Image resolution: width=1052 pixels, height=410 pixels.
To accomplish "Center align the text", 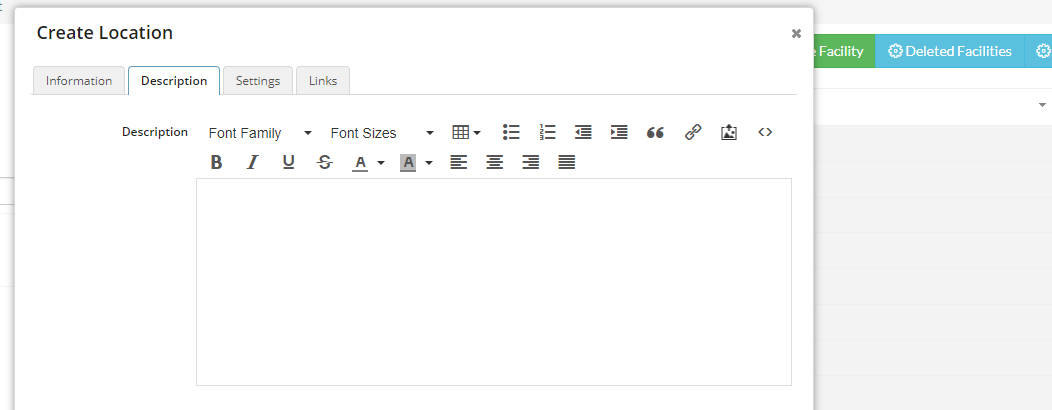I will tap(494, 162).
